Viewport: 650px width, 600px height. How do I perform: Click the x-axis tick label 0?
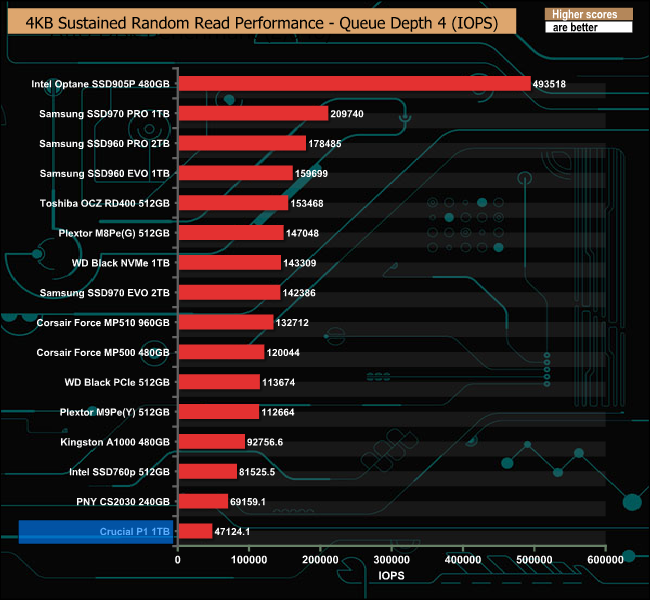(178, 560)
